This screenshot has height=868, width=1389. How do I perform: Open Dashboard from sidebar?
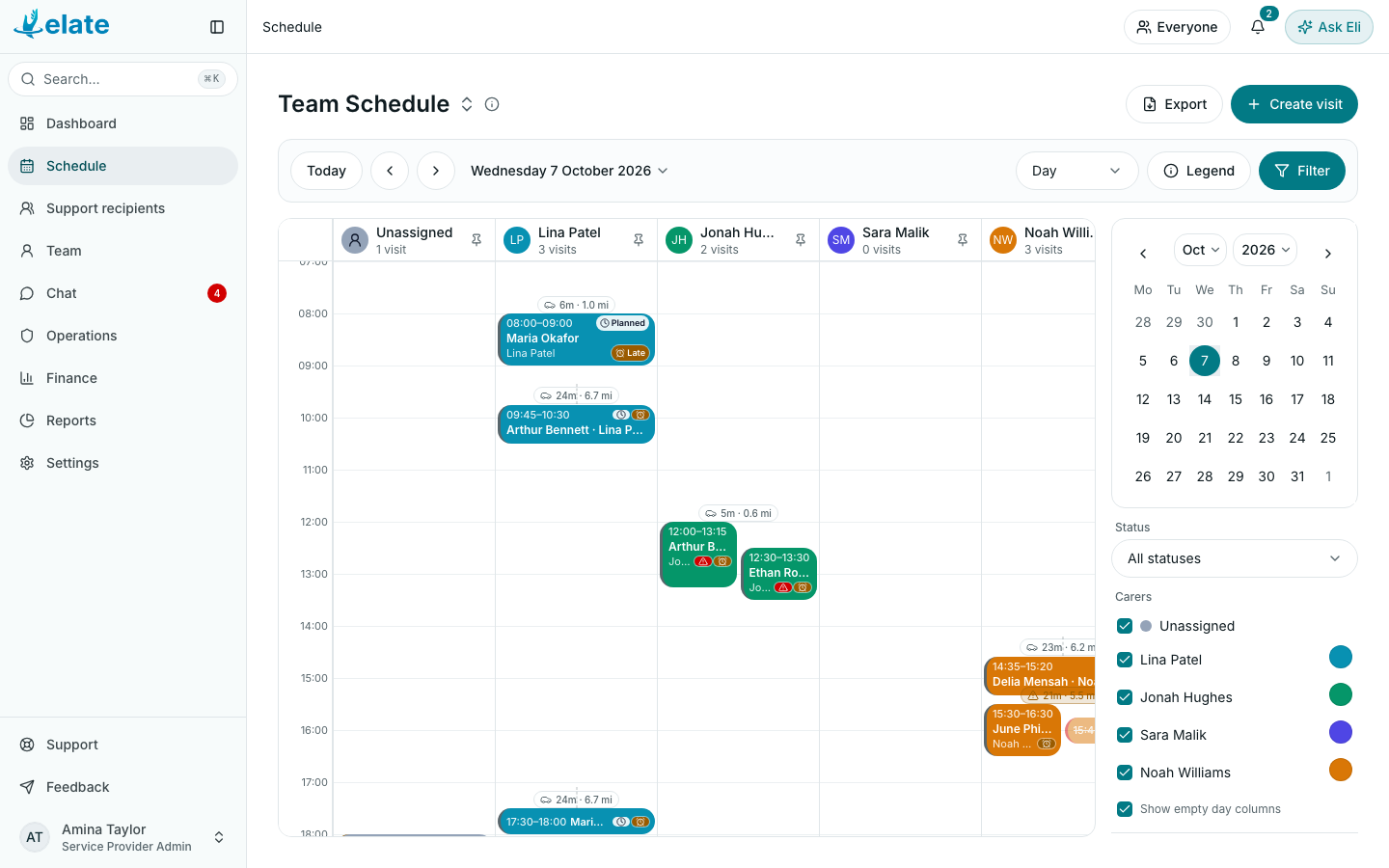123,123
